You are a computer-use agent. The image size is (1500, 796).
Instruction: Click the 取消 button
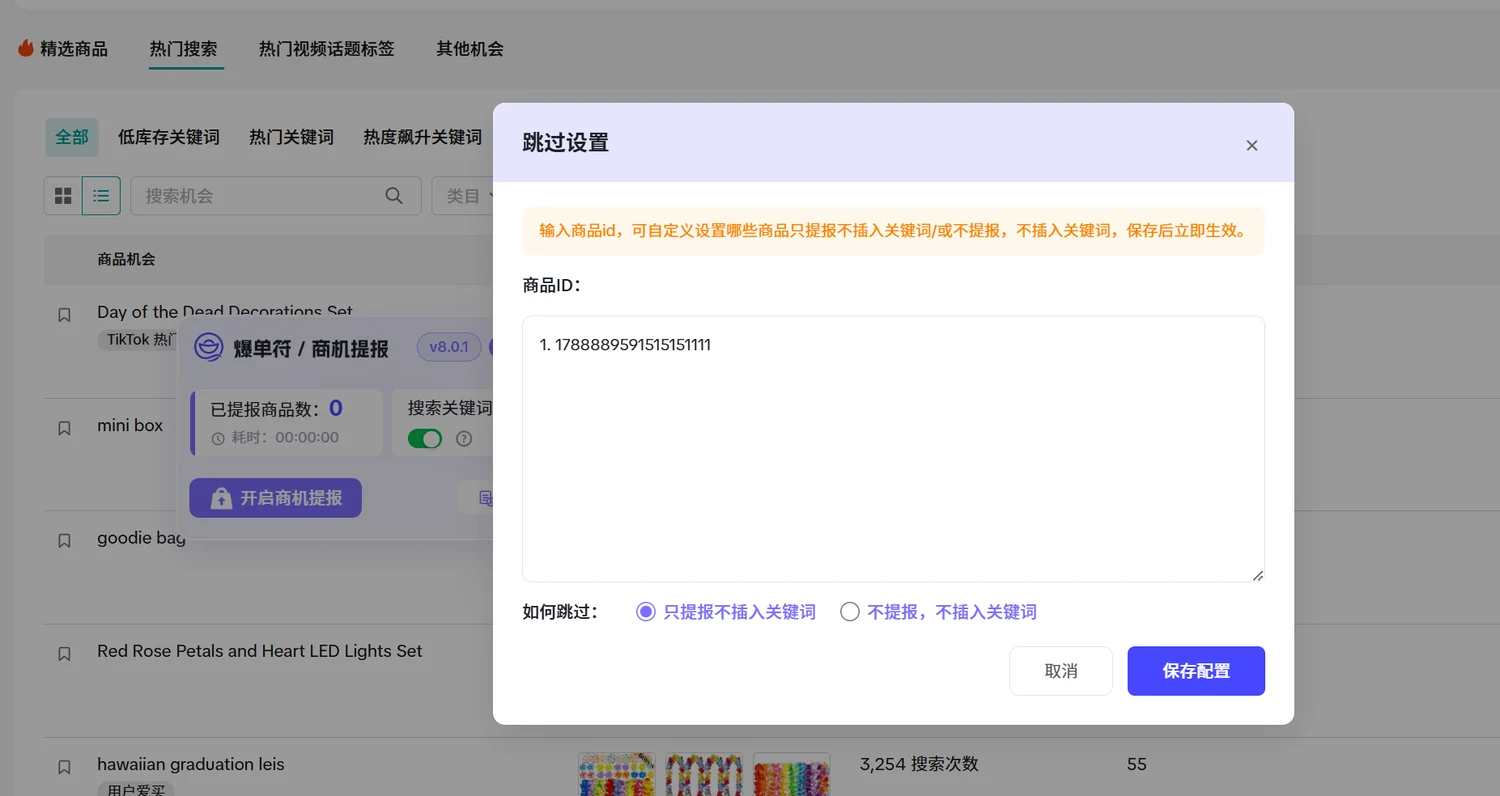click(x=1061, y=671)
